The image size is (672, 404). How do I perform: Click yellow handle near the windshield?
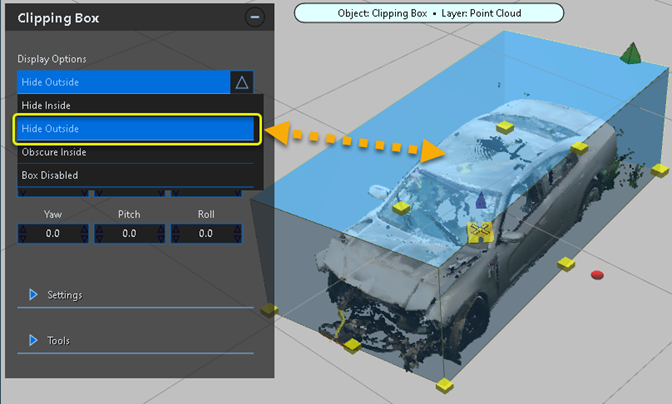click(401, 208)
